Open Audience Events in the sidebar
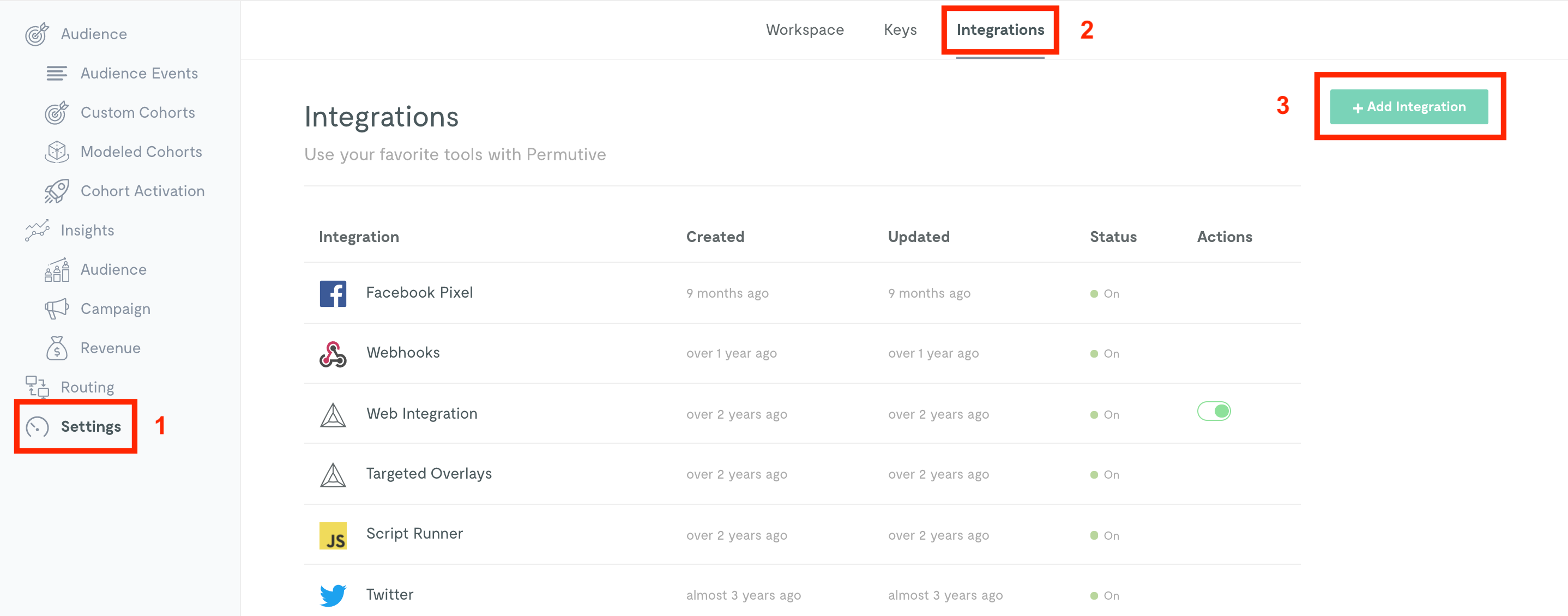Viewport: 1568px width, 616px height. tap(140, 74)
